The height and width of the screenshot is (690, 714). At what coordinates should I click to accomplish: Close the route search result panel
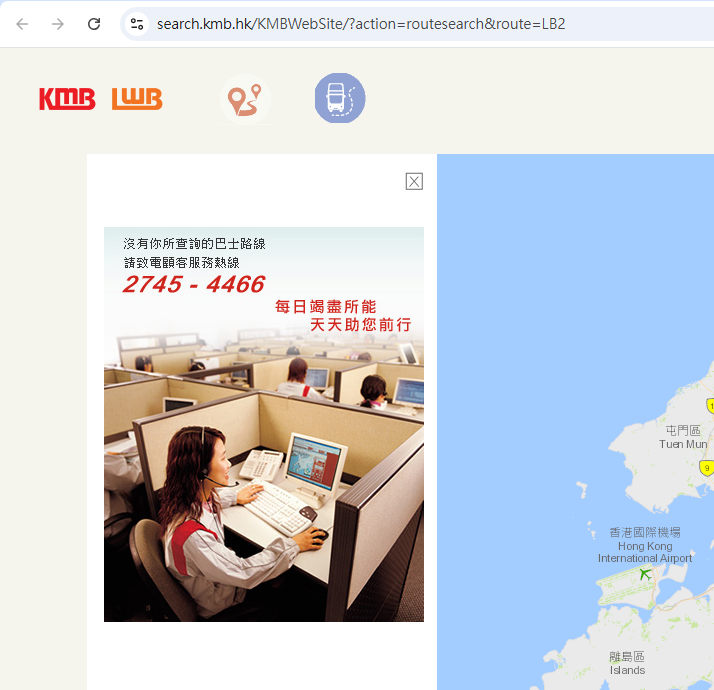[x=414, y=181]
